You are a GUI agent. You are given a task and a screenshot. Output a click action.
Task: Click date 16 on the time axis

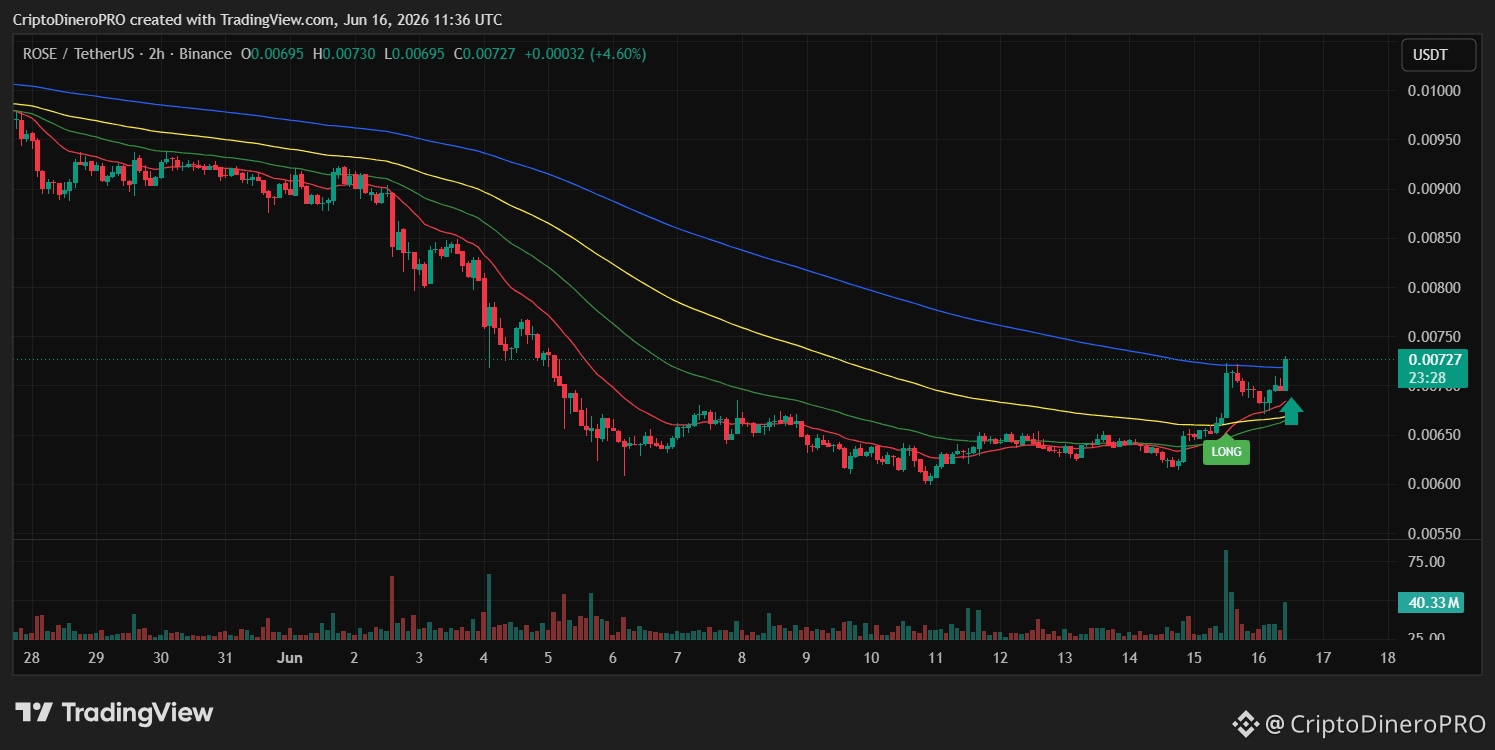point(1259,658)
